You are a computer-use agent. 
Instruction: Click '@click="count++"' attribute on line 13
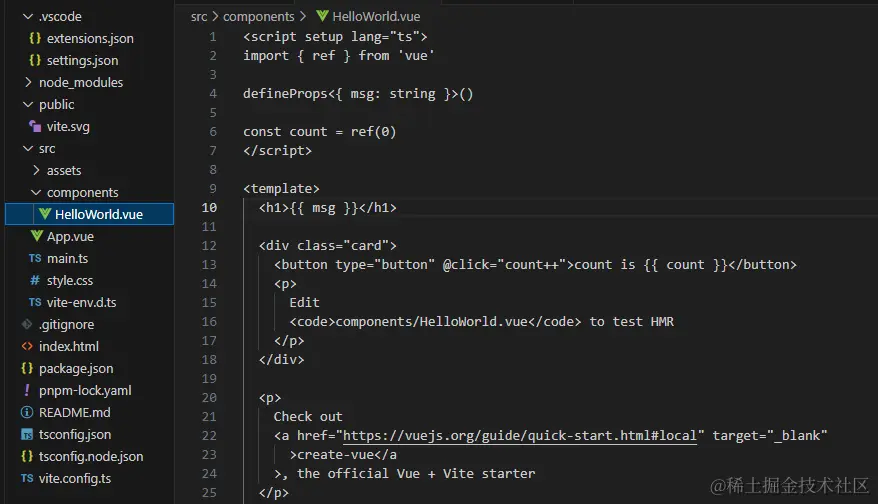505,264
